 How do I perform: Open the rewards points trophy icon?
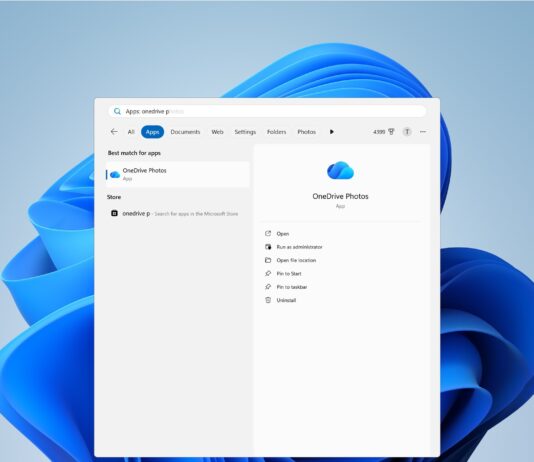(x=391, y=132)
